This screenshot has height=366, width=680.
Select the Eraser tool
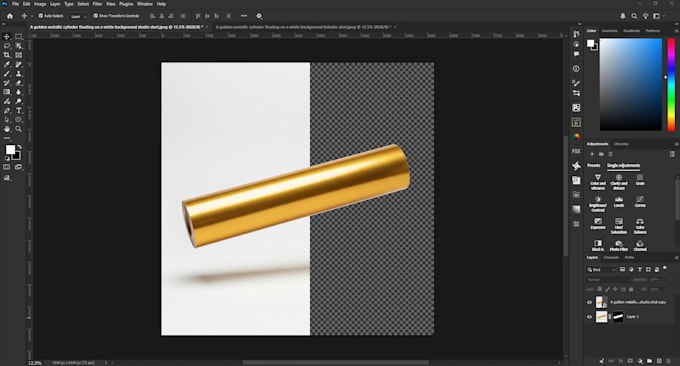point(19,83)
